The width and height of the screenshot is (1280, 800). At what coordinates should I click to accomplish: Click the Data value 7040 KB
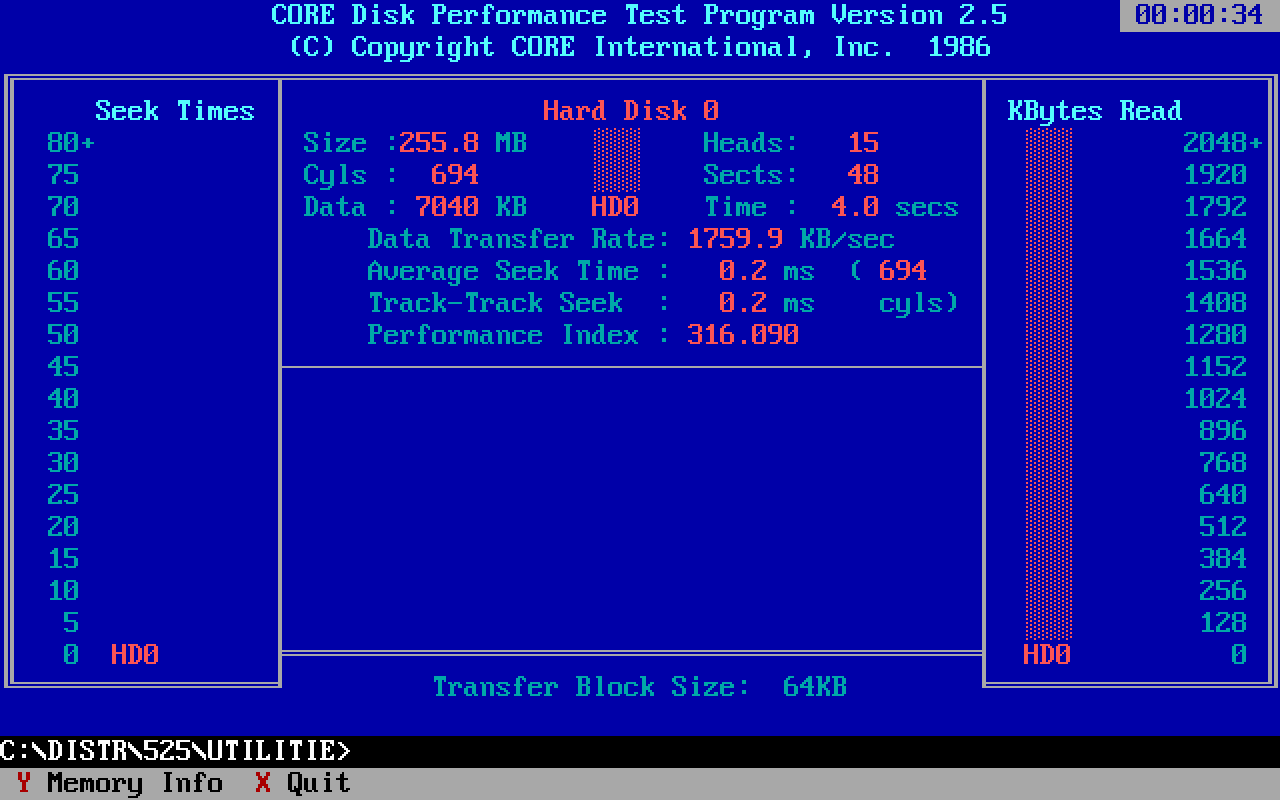[x=471, y=207]
